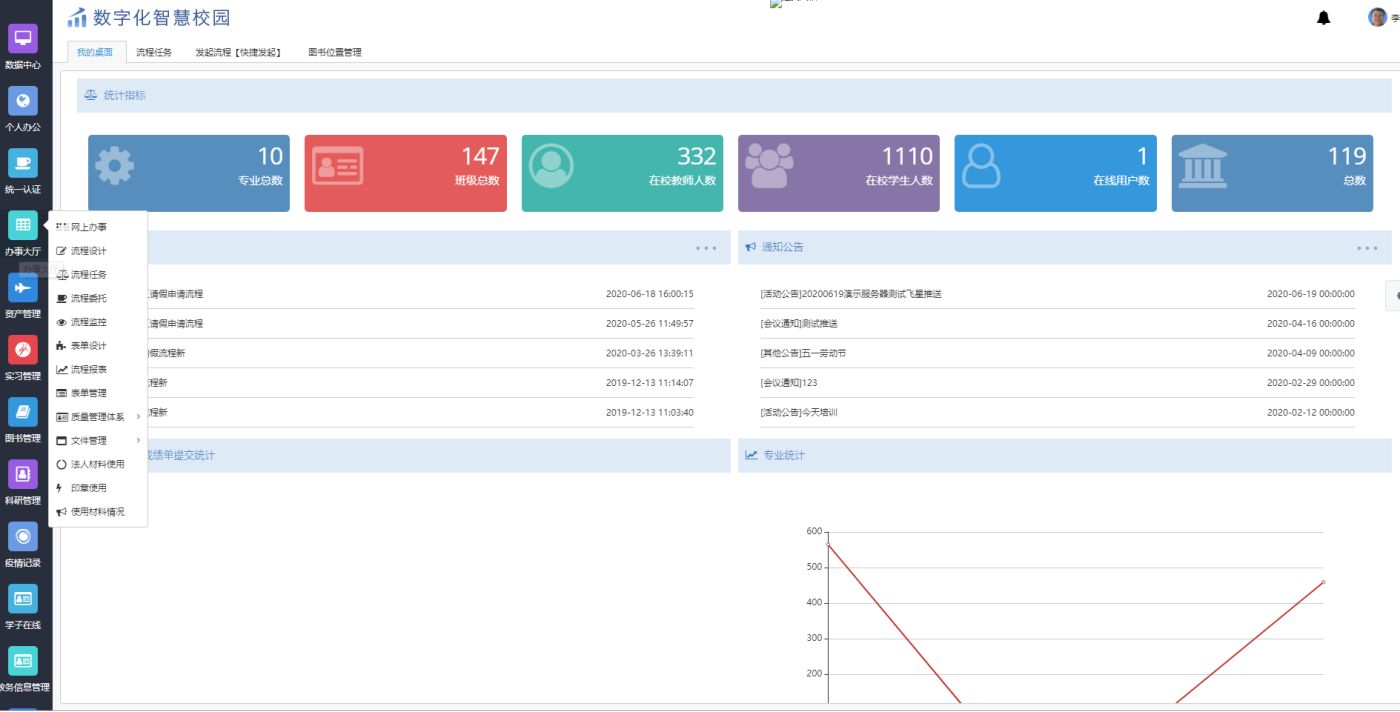Open the [会议通知]测试推送 notice
The height and width of the screenshot is (712, 1400).
coord(799,324)
